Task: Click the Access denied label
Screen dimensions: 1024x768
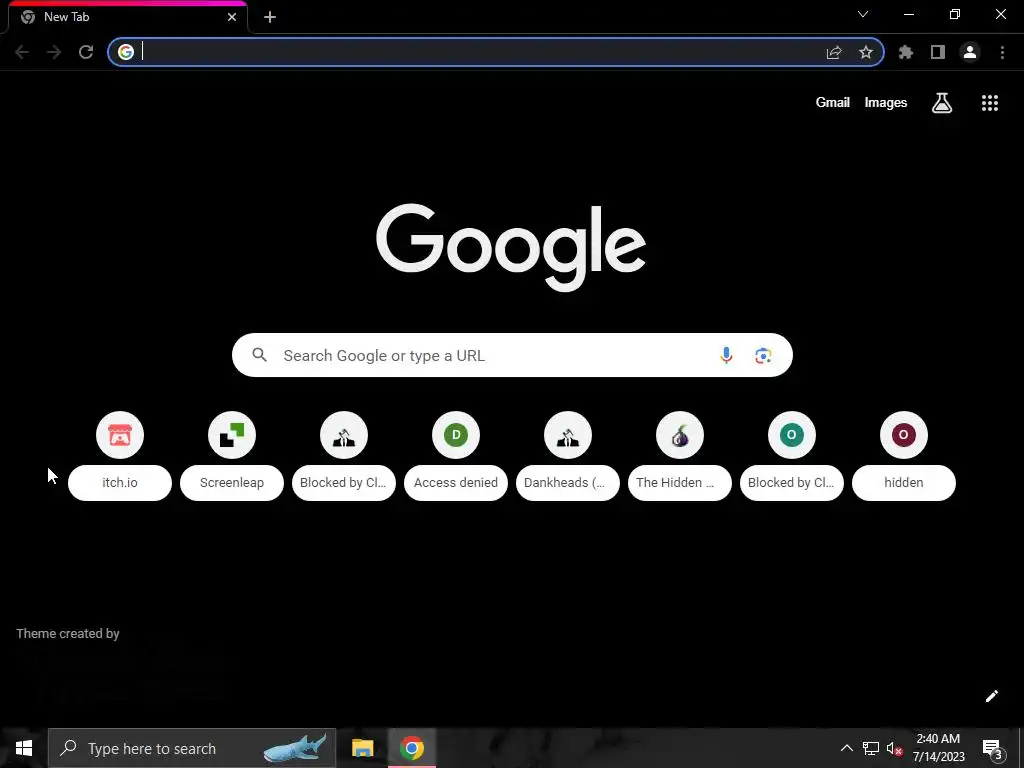Action: click(x=456, y=483)
